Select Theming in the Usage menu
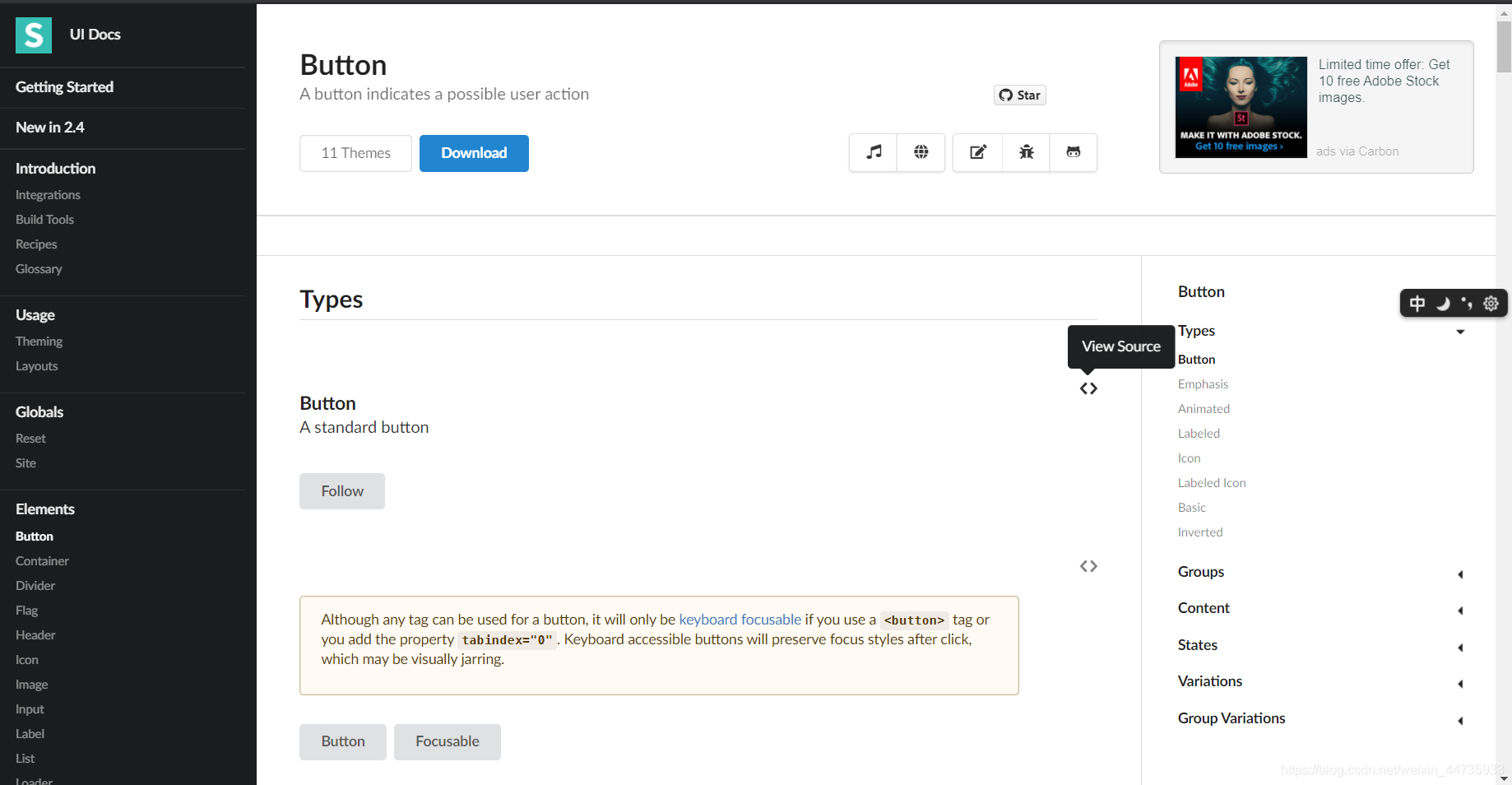This screenshot has height=785, width=1512. click(39, 341)
